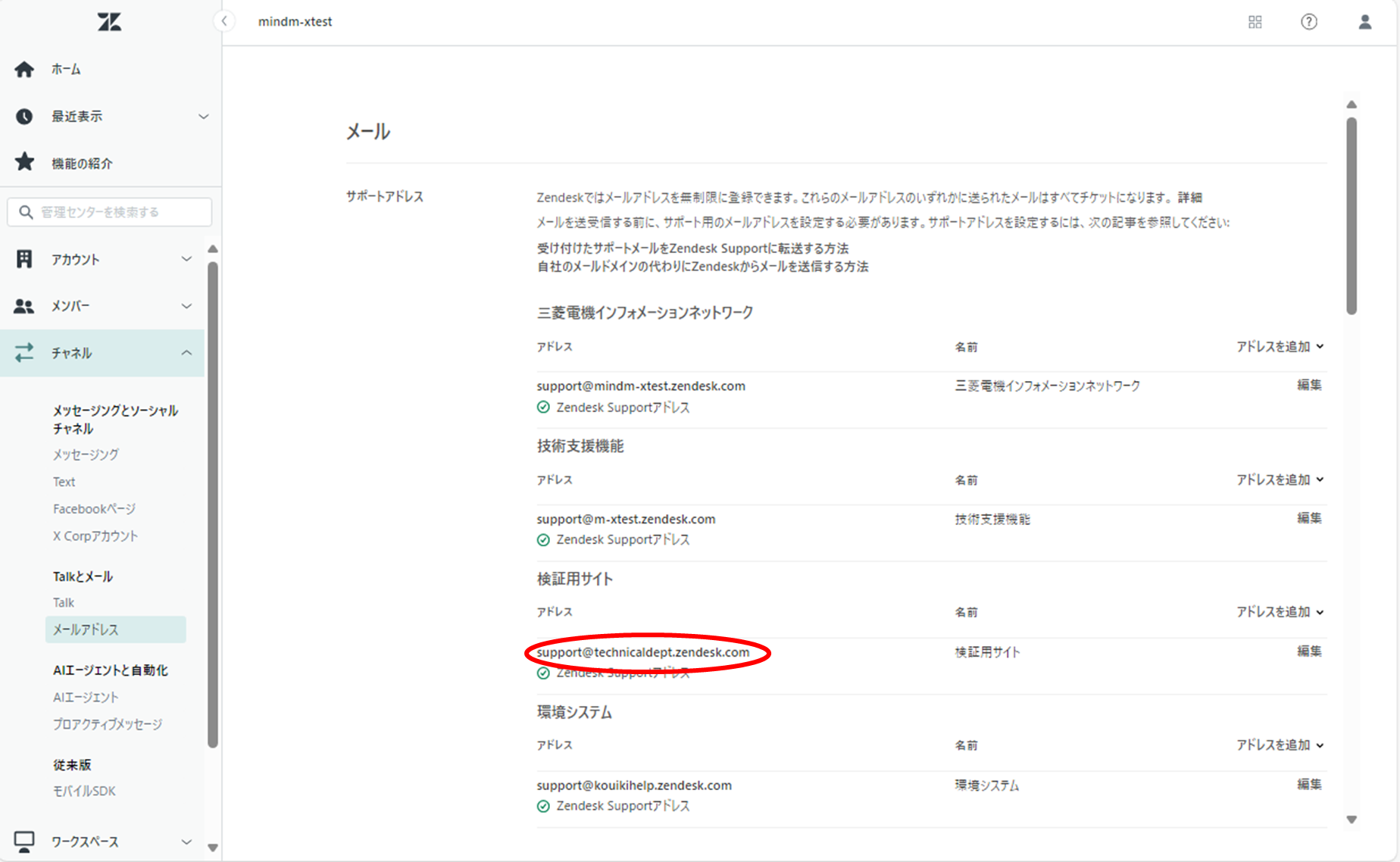This screenshot has width=1400, height=862.
Task: Open the AIエージェント menu item
Action: tap(86, 697)
